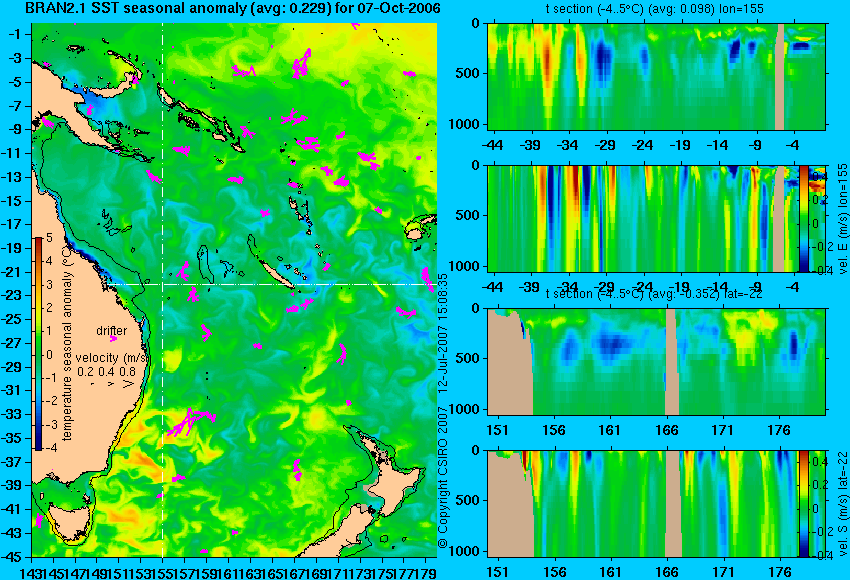The width and height of the screenshot is (850, 580).
Task: Select the vel. S (m/s) color bar
Action: coord(803,504)
